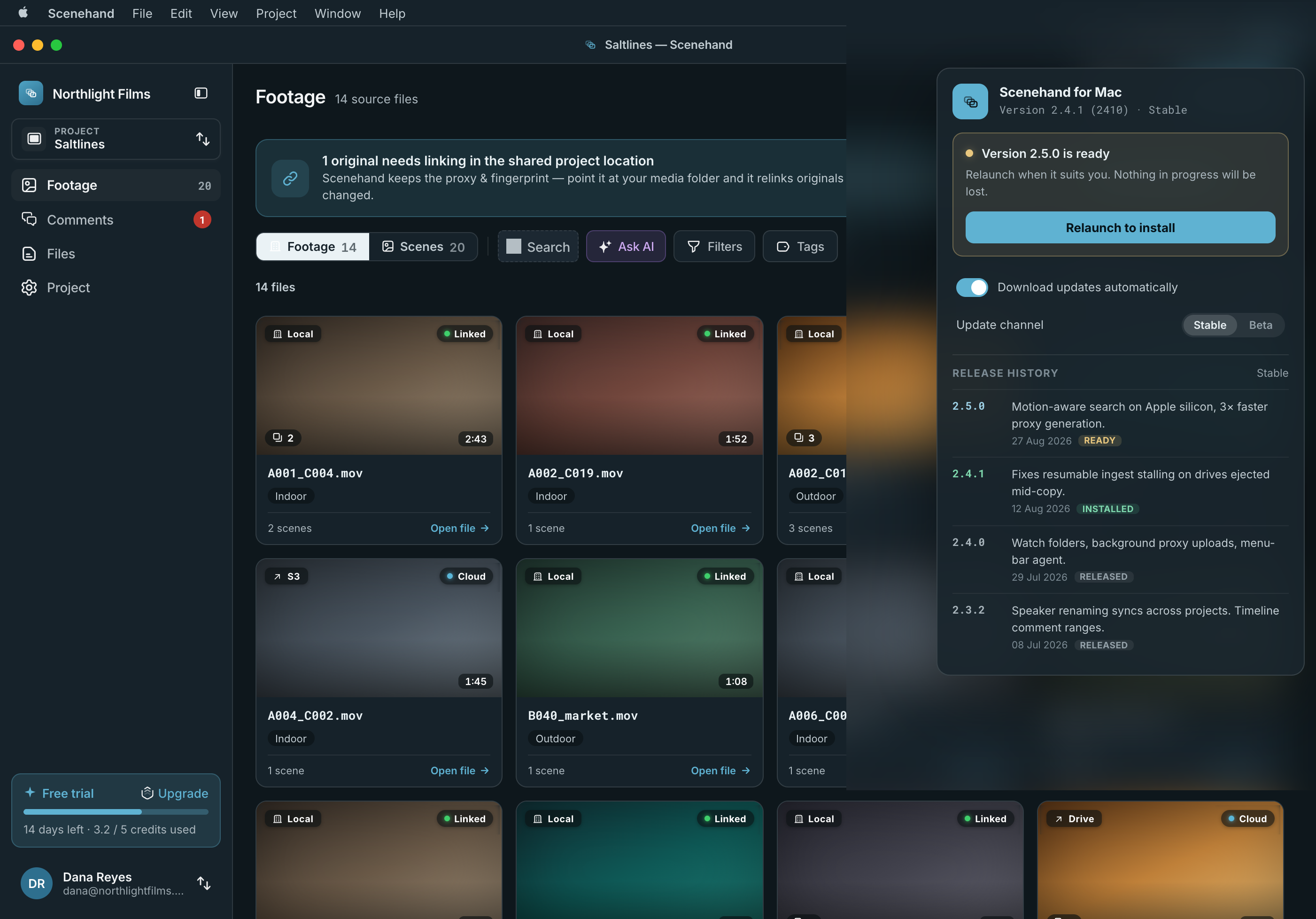
Task: Click Relaunch to install
Action: point(1120,227)
